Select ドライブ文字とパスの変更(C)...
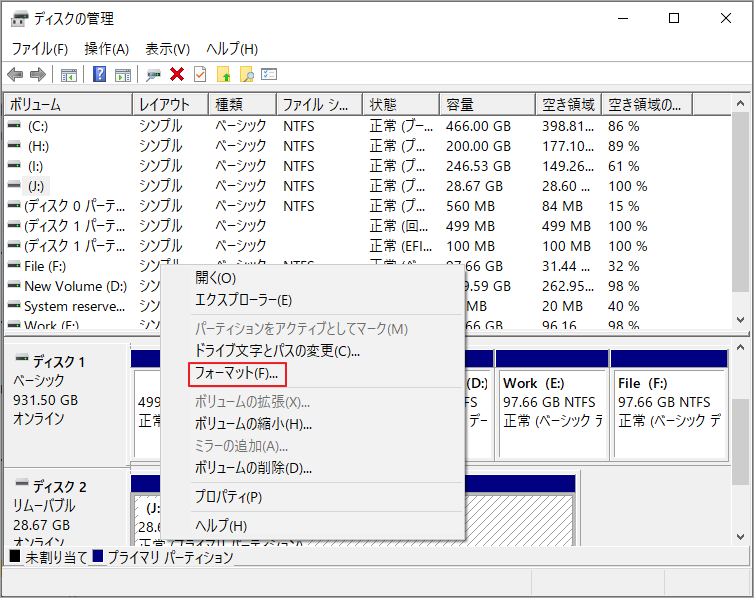 [277, 351]
